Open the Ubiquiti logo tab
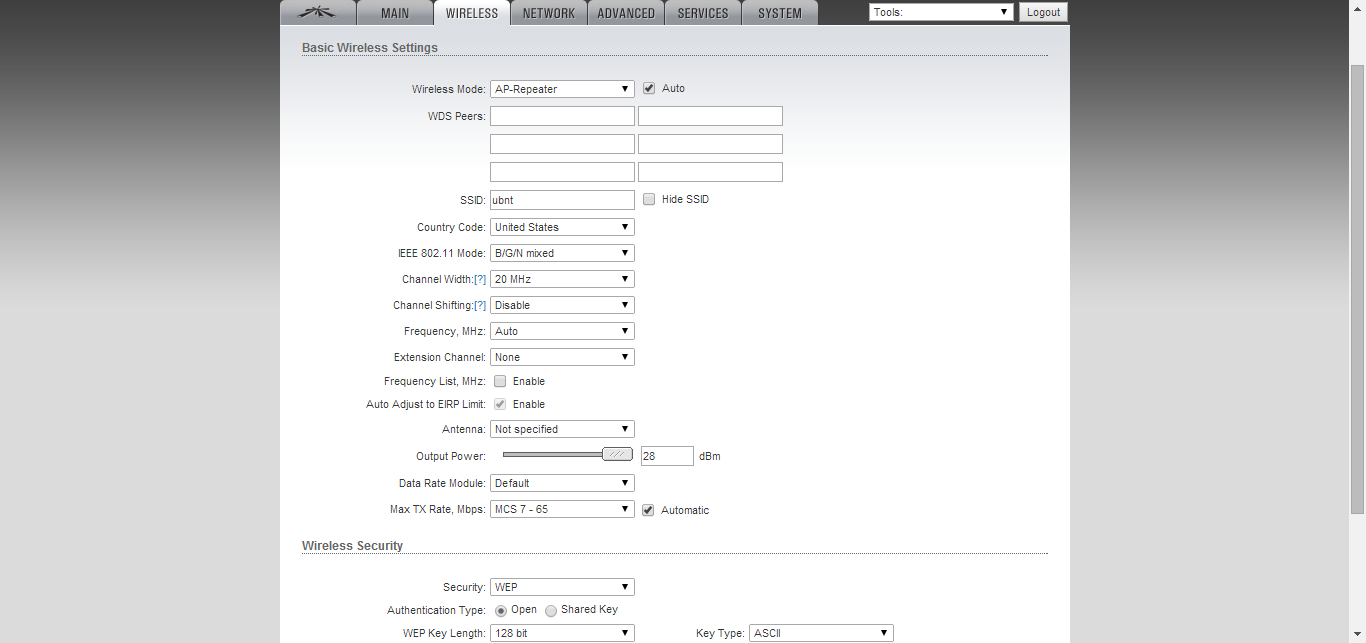Viewport: 1366px width, 643px height. [x=318, y=13]
